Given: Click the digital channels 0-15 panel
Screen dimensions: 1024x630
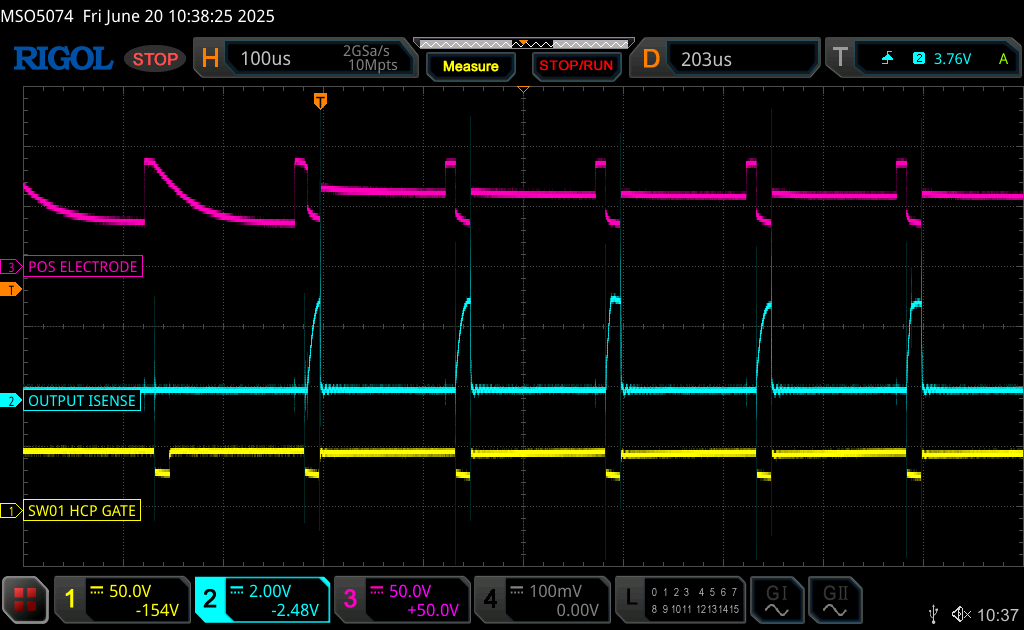Looking at the screenshot, I should (695, 600).
